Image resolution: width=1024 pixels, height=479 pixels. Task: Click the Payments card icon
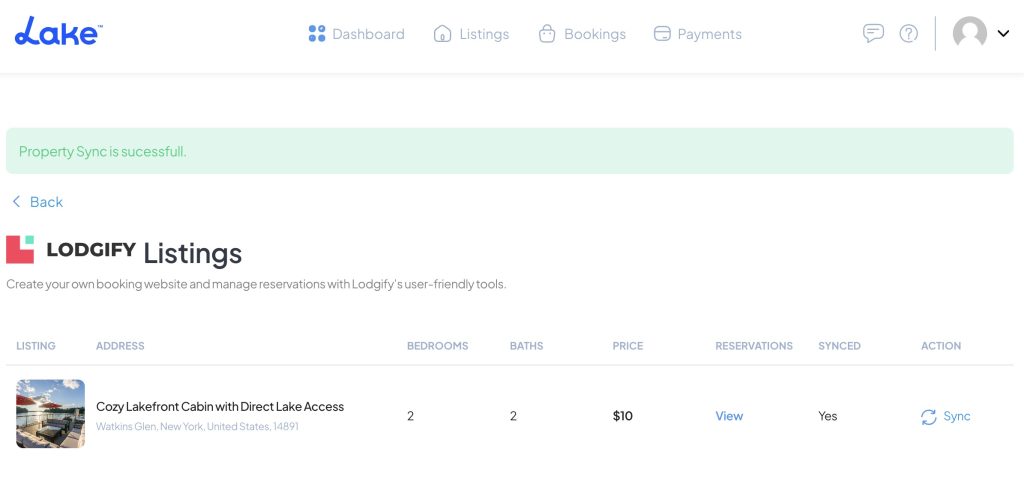pos(661,34)
